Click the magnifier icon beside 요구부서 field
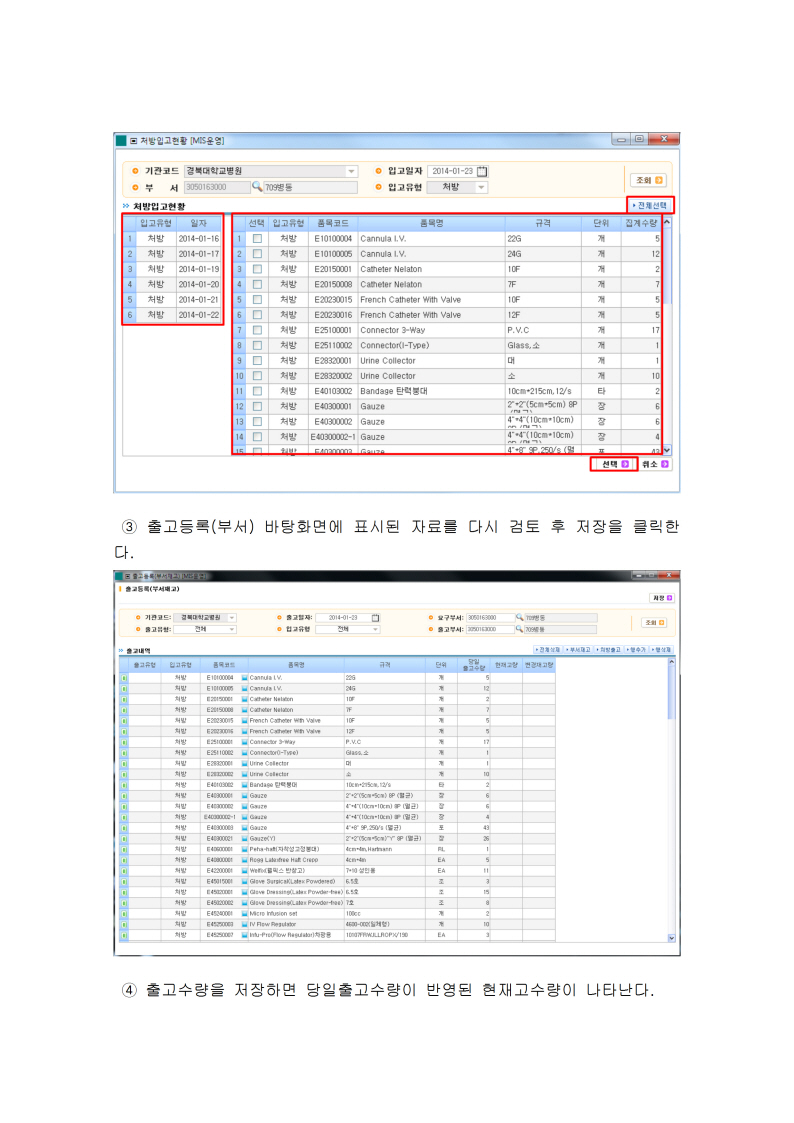Screen dimensions: 794x1123 point(519,617)
